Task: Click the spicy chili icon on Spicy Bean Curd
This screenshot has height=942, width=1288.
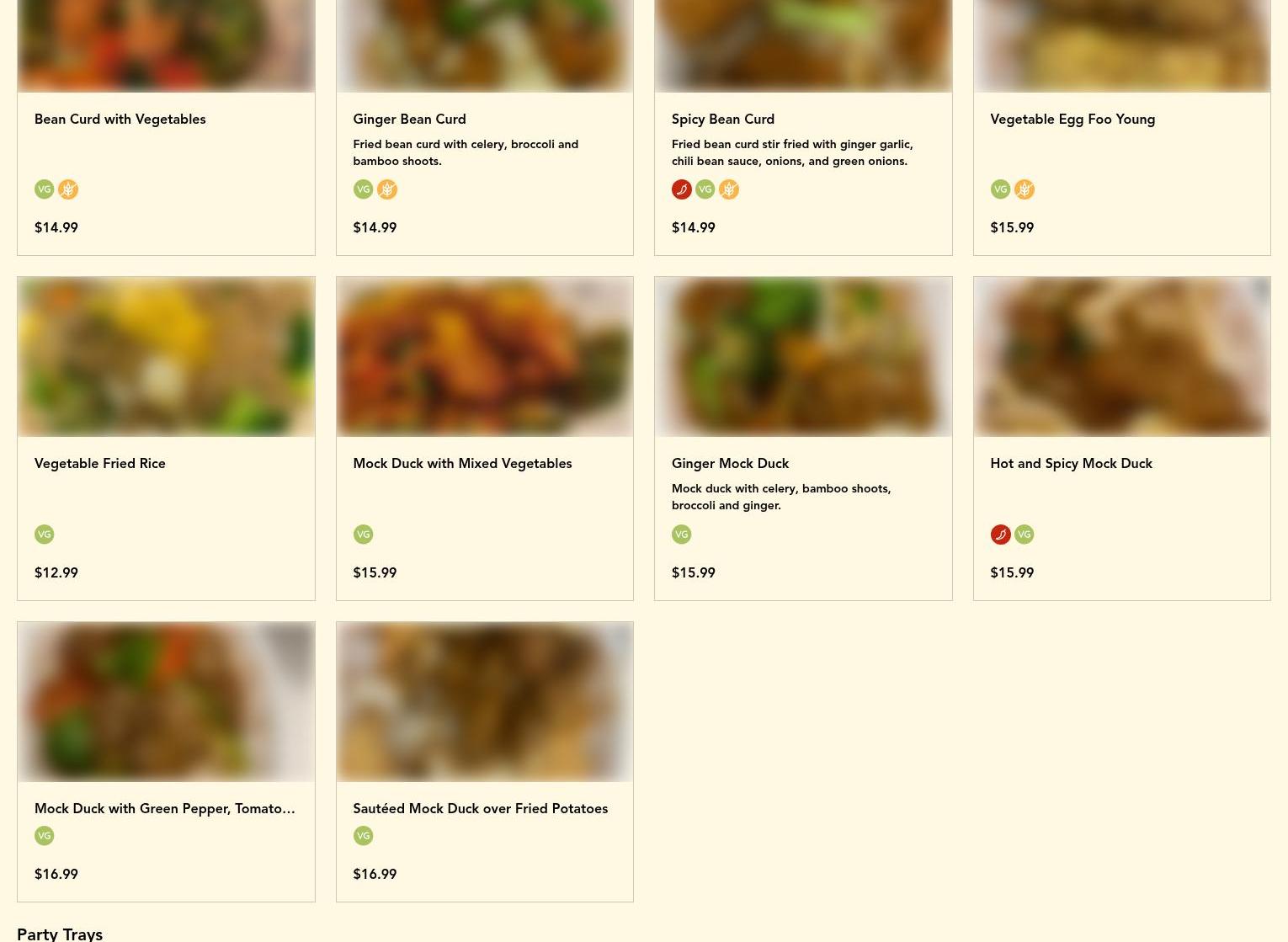Action: (681, 189)
